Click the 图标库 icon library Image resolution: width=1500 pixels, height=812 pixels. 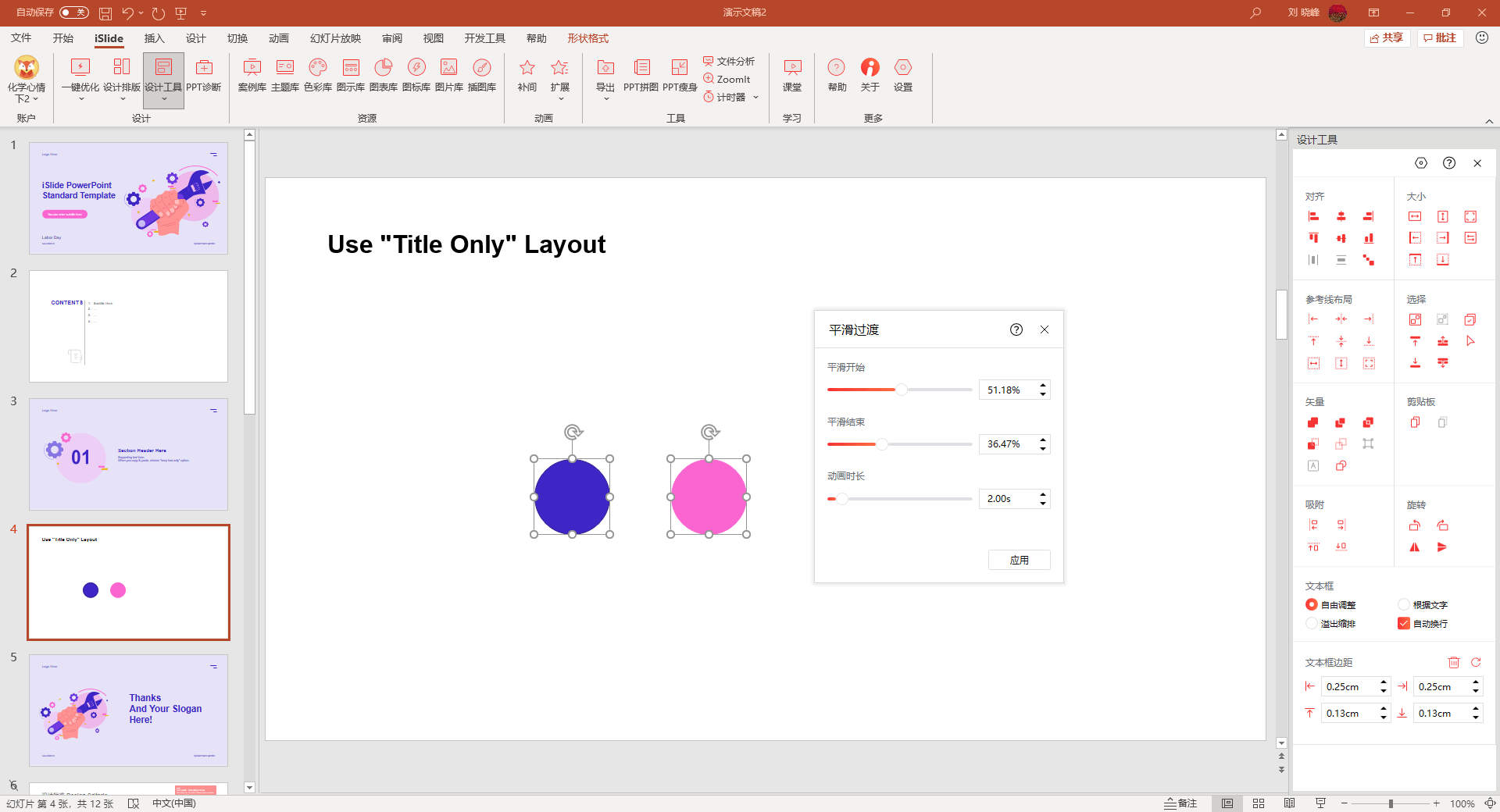coord(416,75)
